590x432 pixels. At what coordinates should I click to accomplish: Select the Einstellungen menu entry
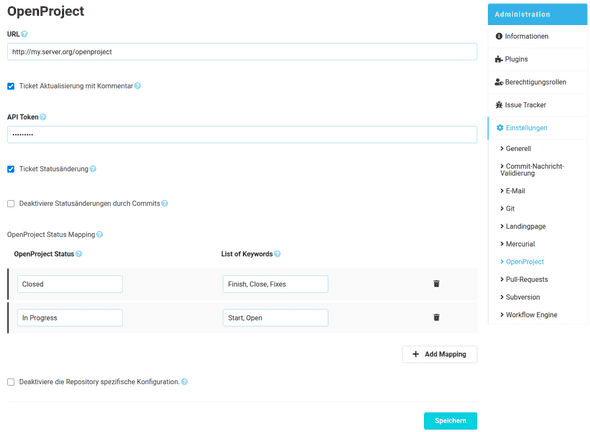[537, 128]
